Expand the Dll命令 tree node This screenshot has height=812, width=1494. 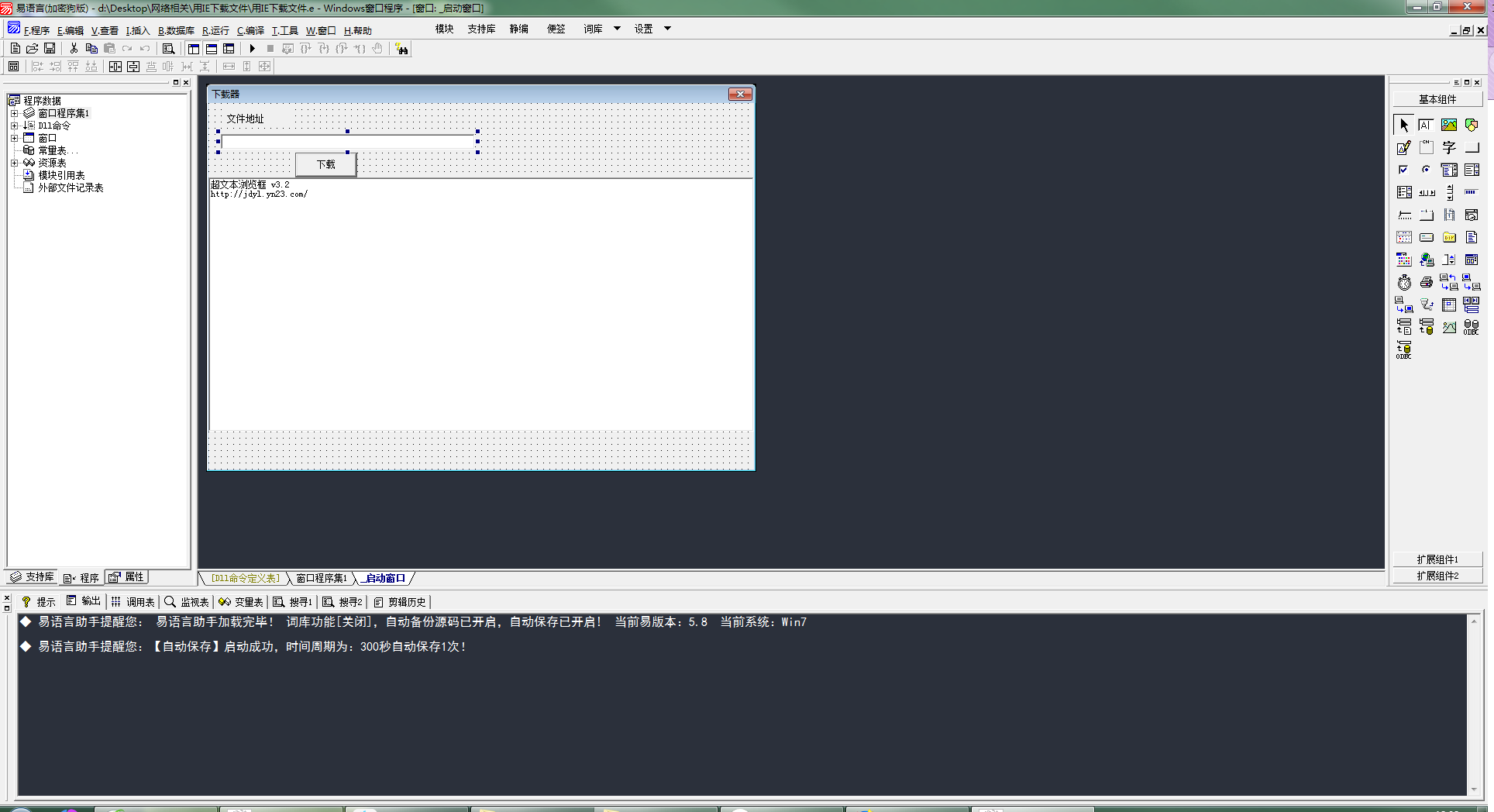14,126
